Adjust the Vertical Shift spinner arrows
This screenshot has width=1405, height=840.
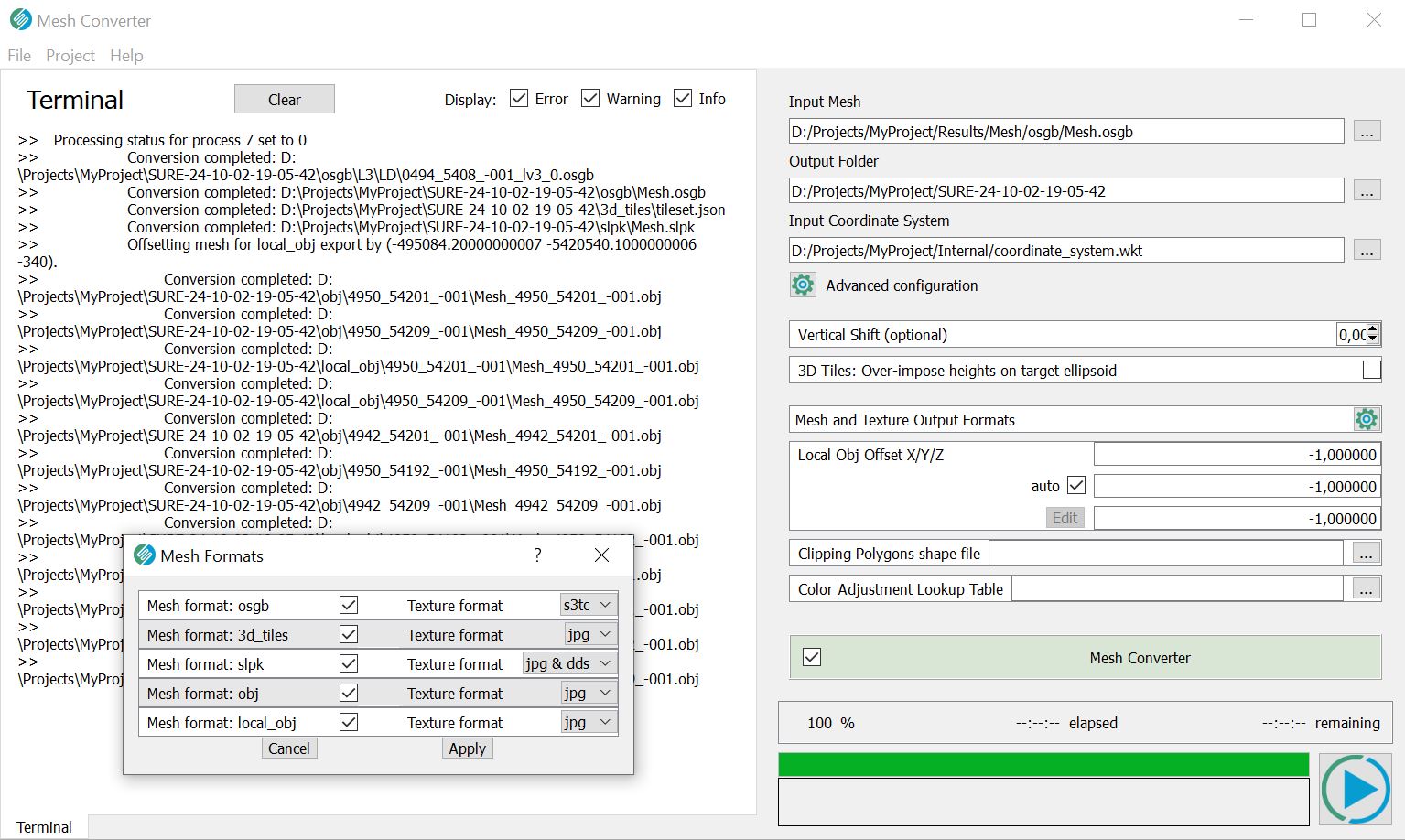[1372, 334]
